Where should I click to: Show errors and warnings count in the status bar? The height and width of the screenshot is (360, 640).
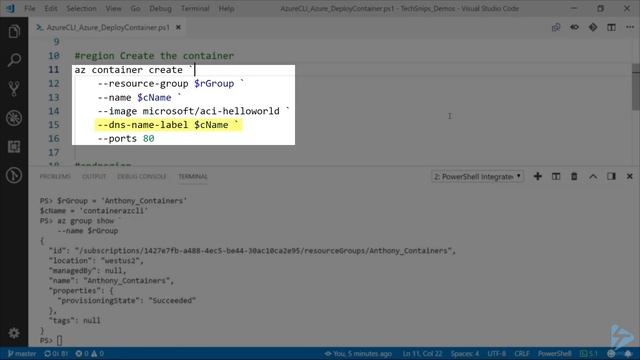tap(89, 353)
